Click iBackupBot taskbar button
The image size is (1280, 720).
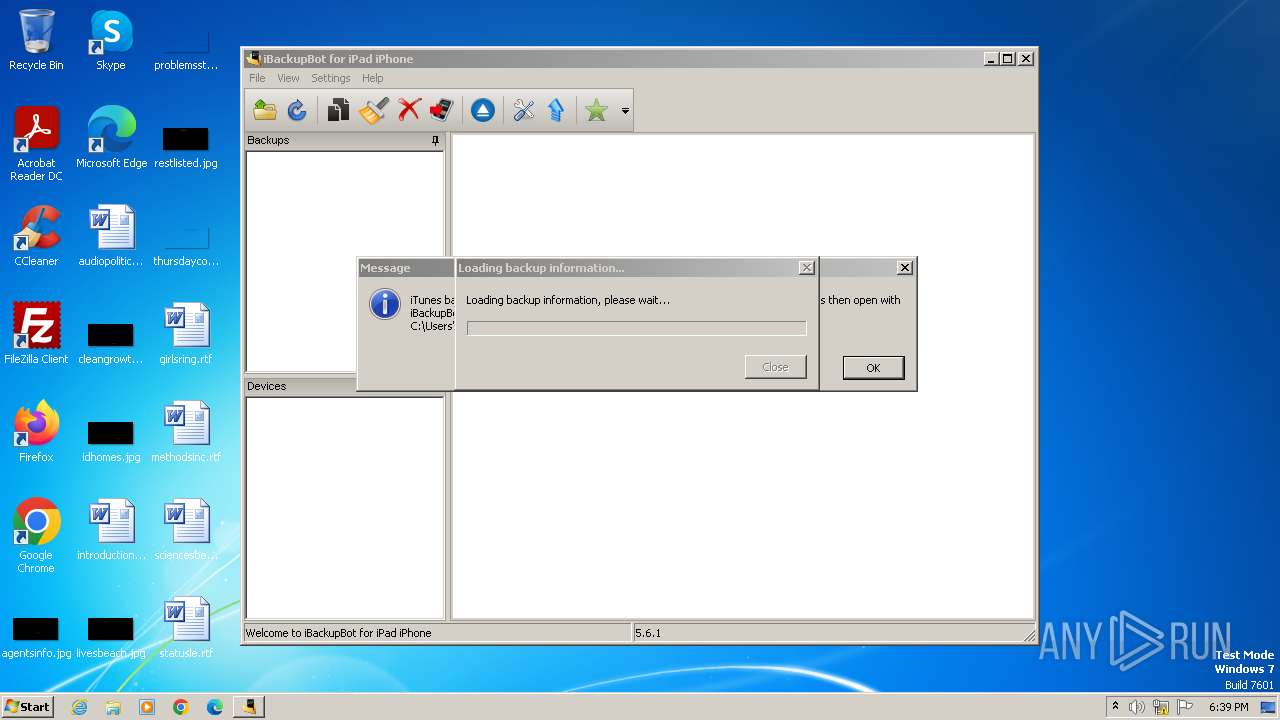click(248, 707)
